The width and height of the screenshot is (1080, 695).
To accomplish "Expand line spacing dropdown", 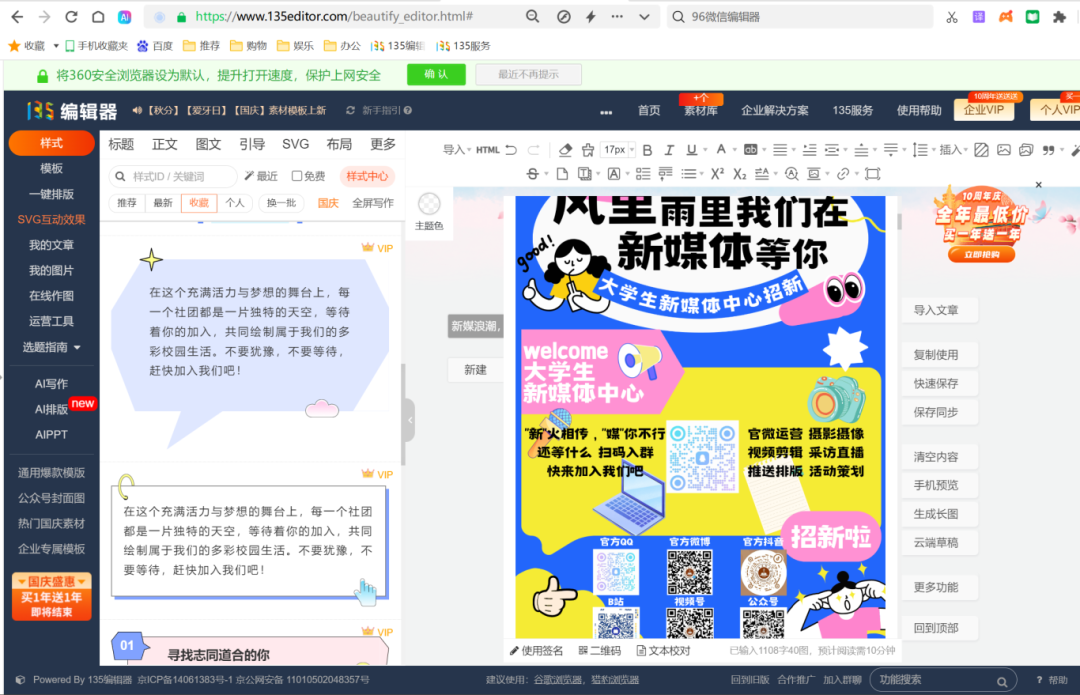I will [x=922, y=149].
